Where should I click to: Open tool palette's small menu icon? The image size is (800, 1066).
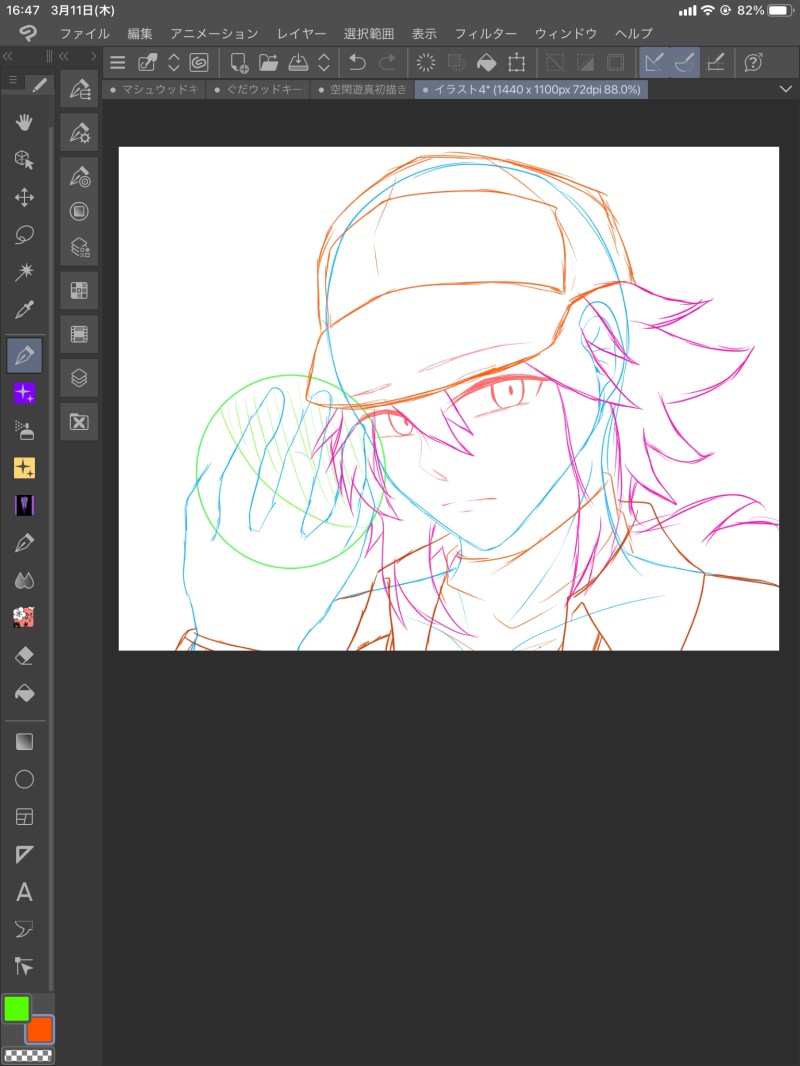pyautogui.click(x=13, y=81)
